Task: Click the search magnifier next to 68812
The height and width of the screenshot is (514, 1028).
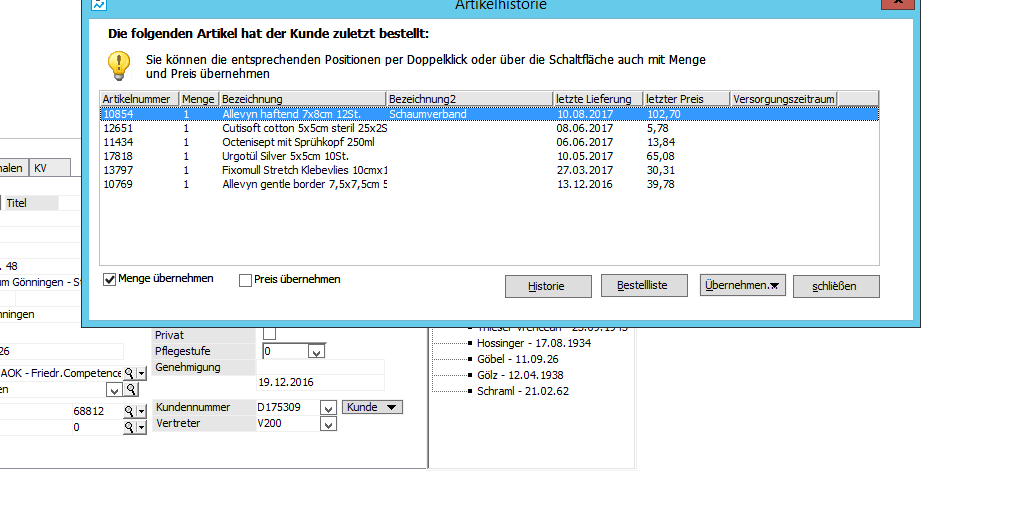Action: point(129,411)
